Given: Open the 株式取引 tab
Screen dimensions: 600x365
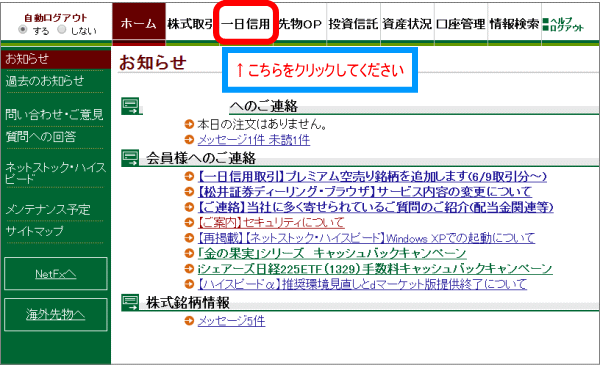Looking at the screenshot, I should 190,24.
